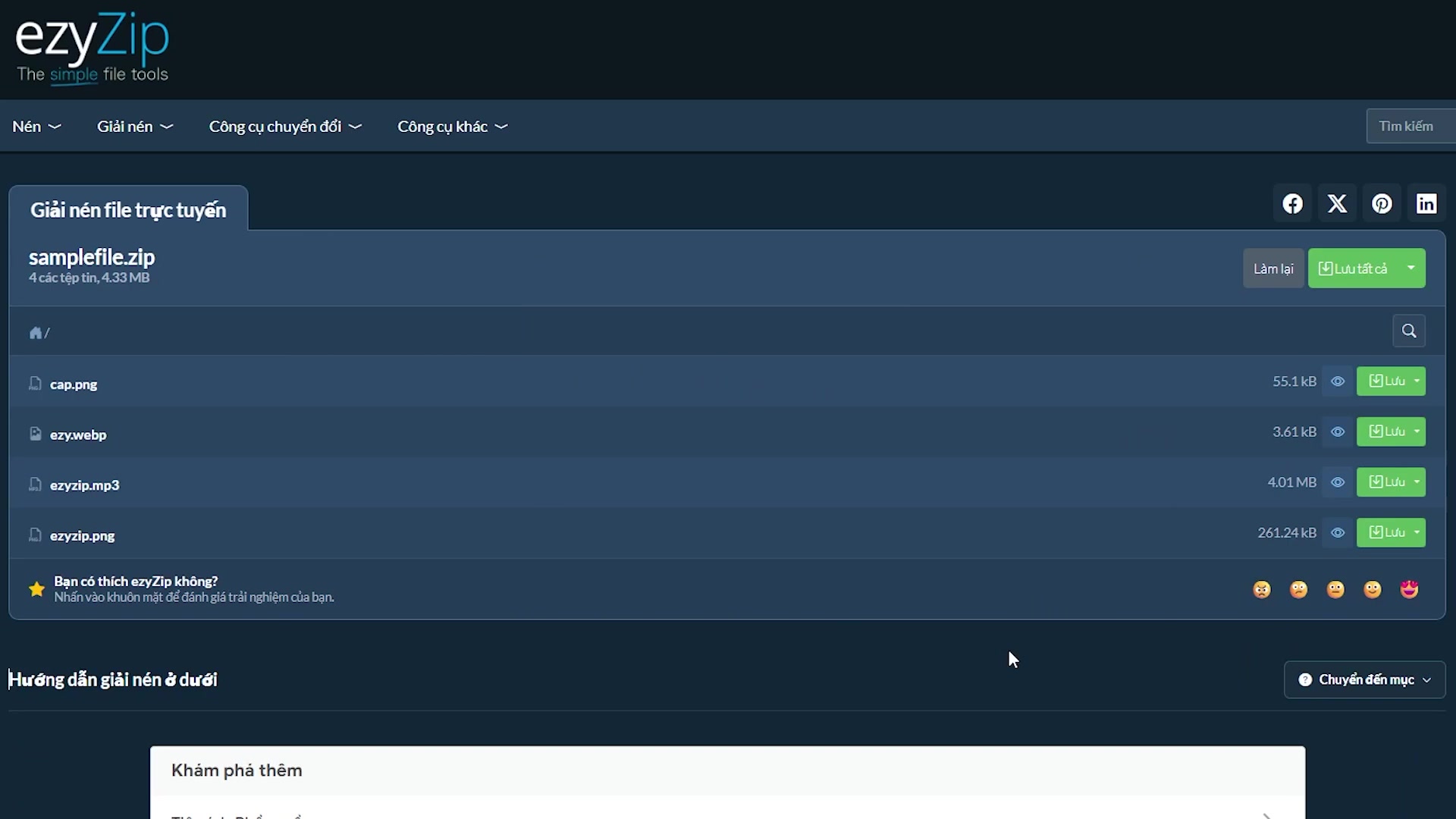The width and height of the screenshot is (1456, 819).
Task: Share on Facebook icon
Action: point(1292,204)
